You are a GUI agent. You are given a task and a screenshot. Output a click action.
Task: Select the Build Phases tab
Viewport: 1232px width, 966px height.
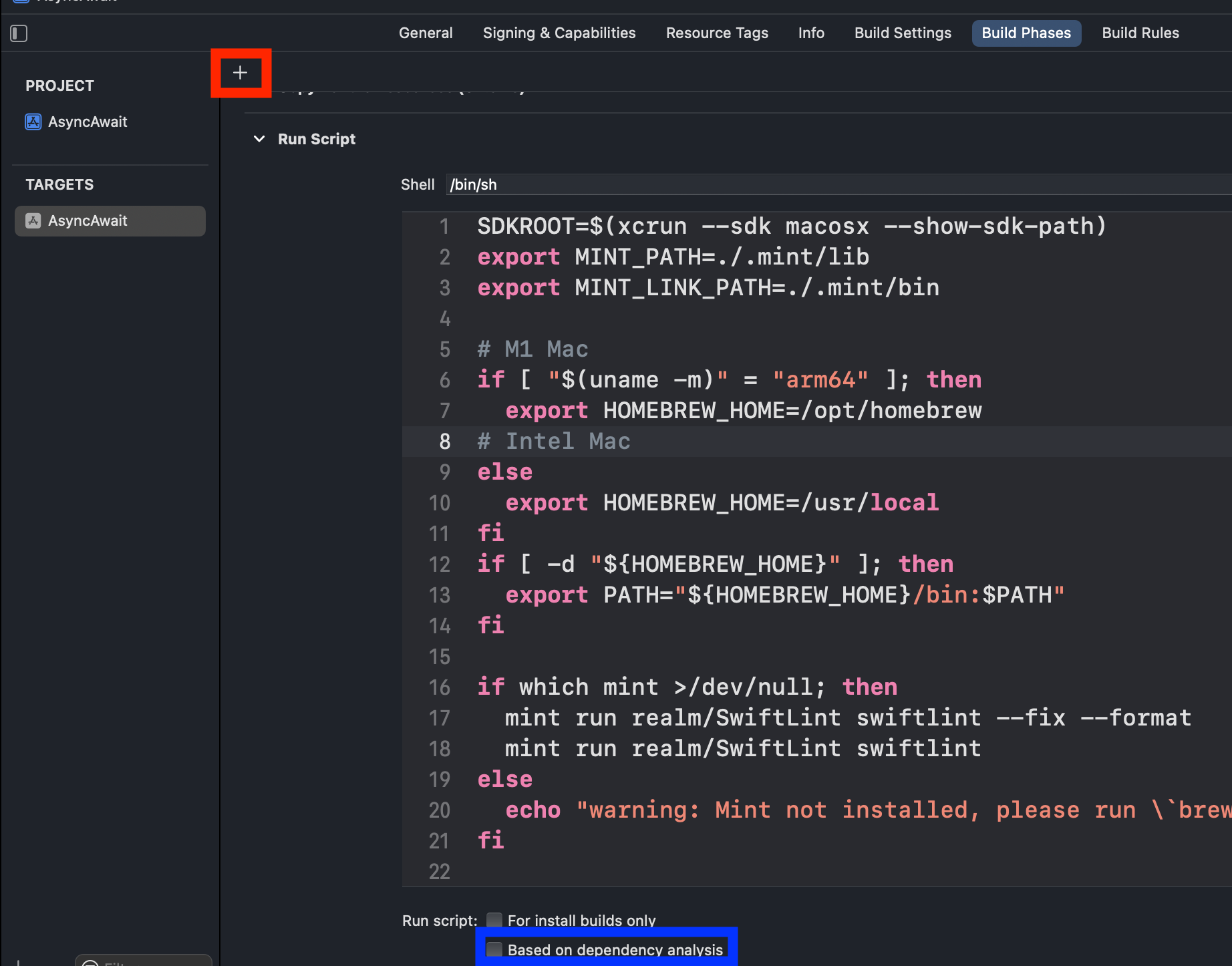[1026, 33]
